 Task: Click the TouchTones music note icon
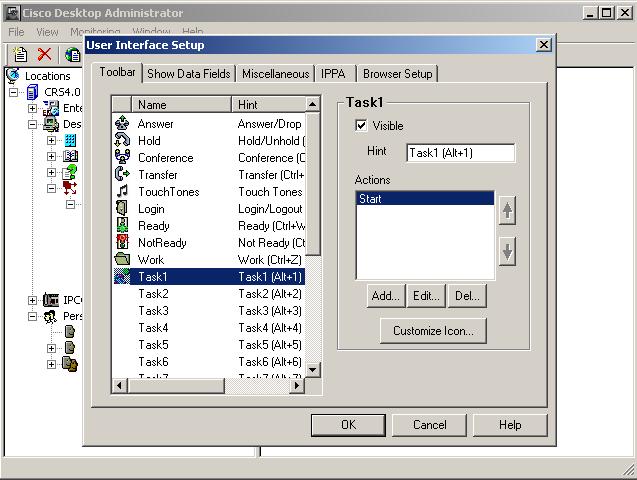click(x=122, y=191)
